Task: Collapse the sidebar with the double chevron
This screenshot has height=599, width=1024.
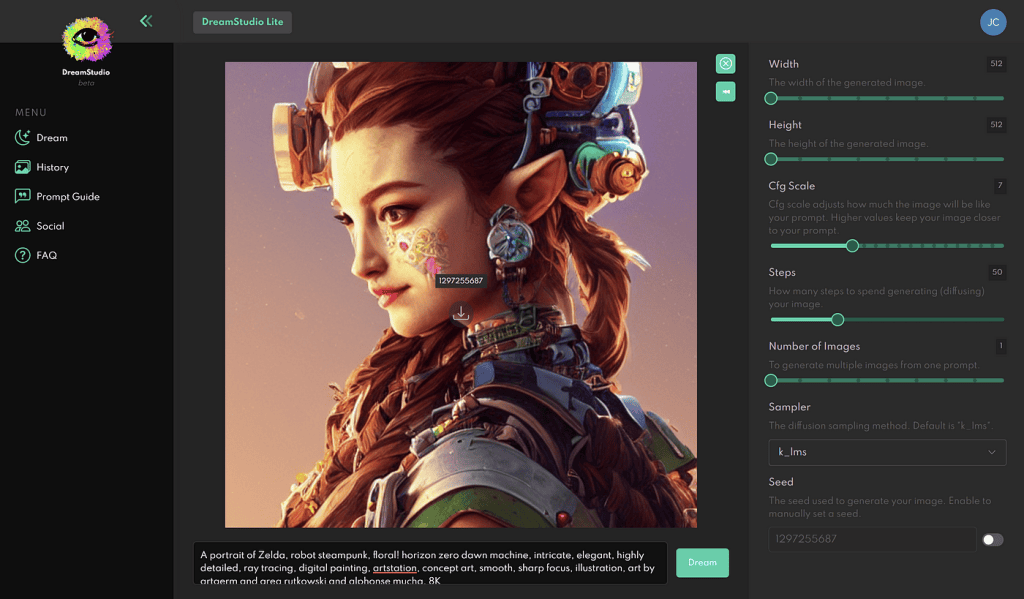Action: point(145,20)
